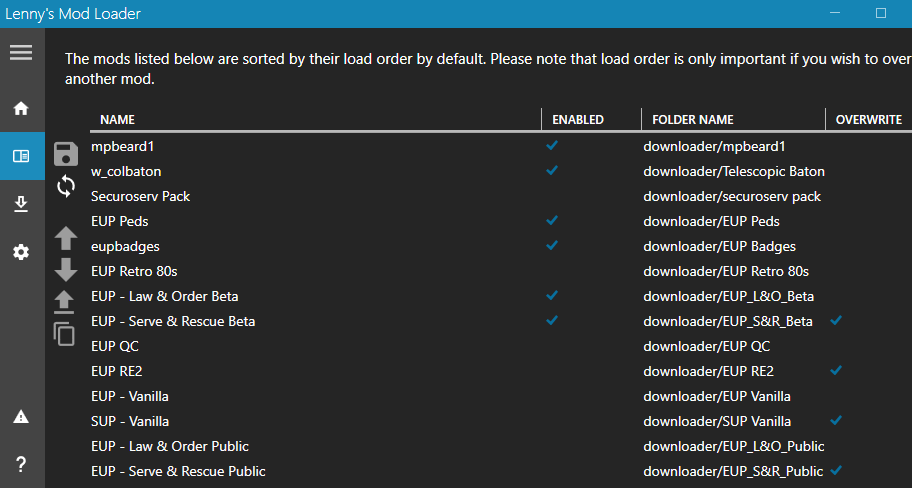Click the refresh mods list icon
Viewport: 912px width, 488px height.
point(66,186)
